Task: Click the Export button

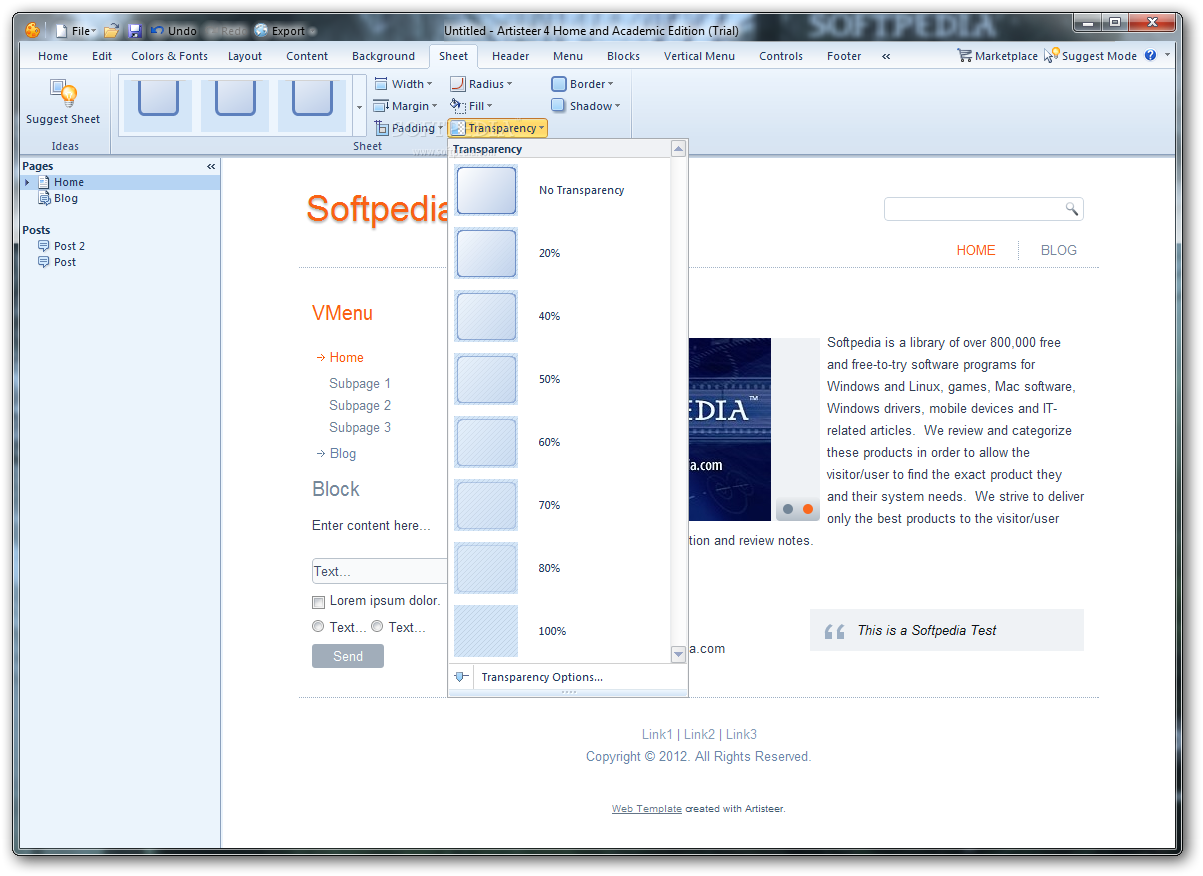Action: [x=285, y=31]
